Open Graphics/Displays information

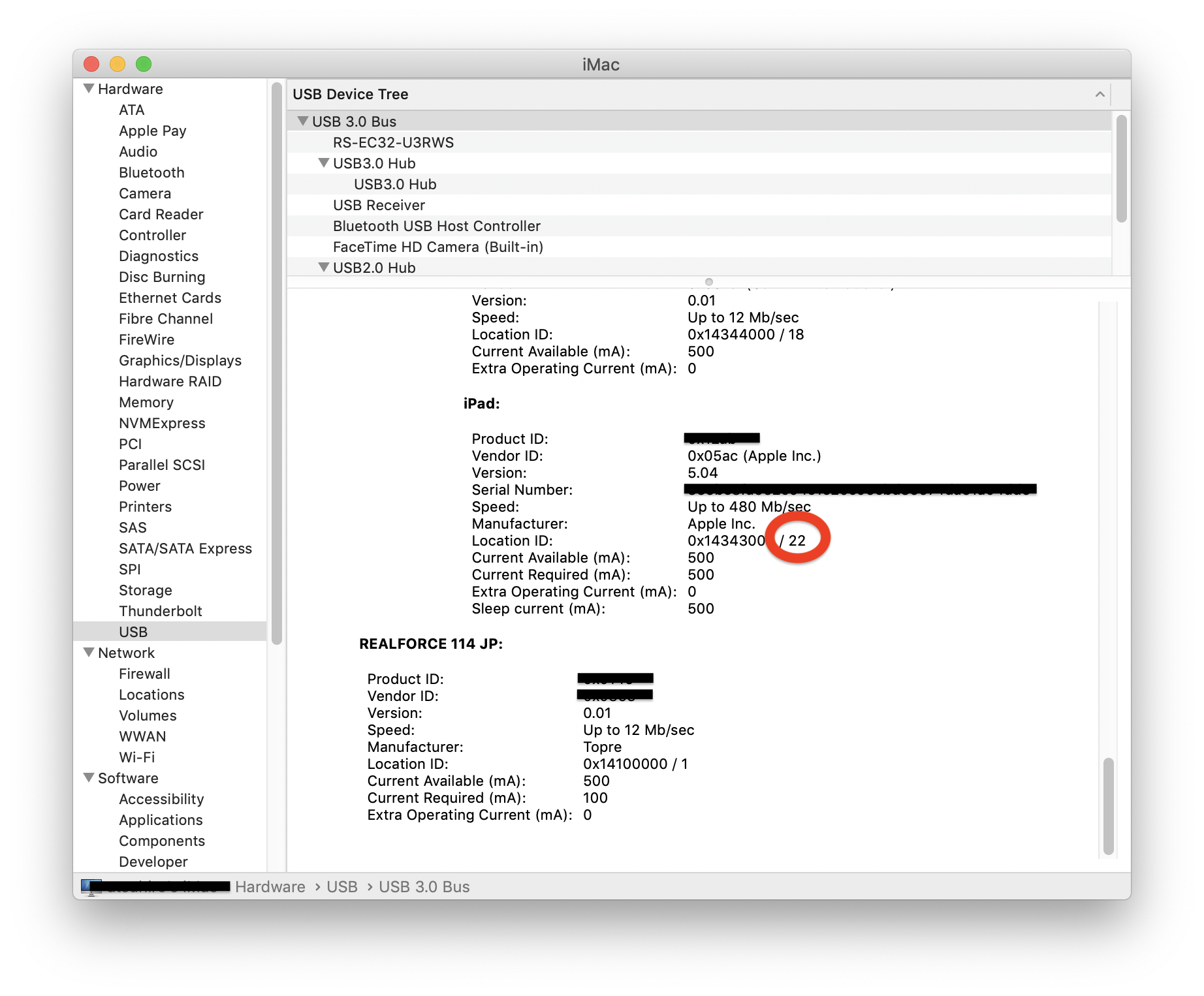coord(180,360)
